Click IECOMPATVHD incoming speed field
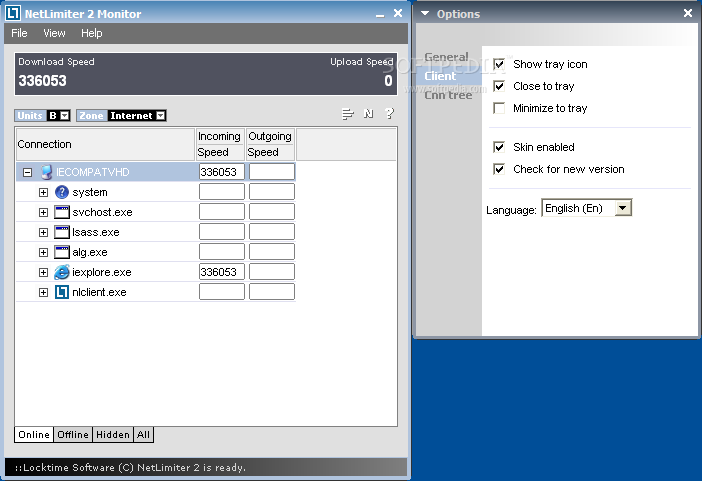This screenshot has width=702, height=481. (x=222, y=172)
